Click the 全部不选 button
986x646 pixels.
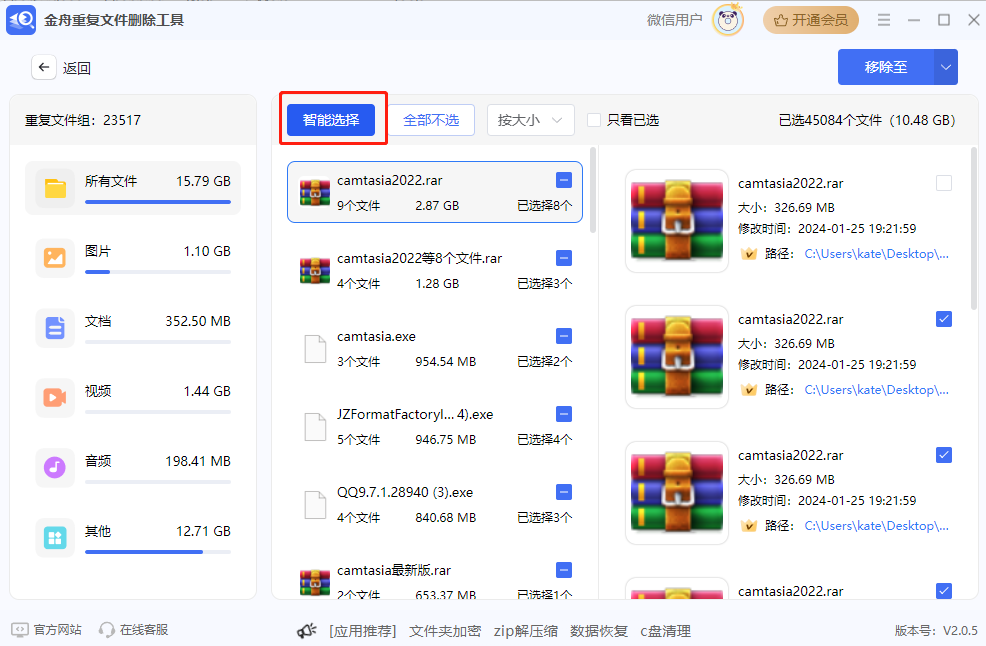[431, 120]
